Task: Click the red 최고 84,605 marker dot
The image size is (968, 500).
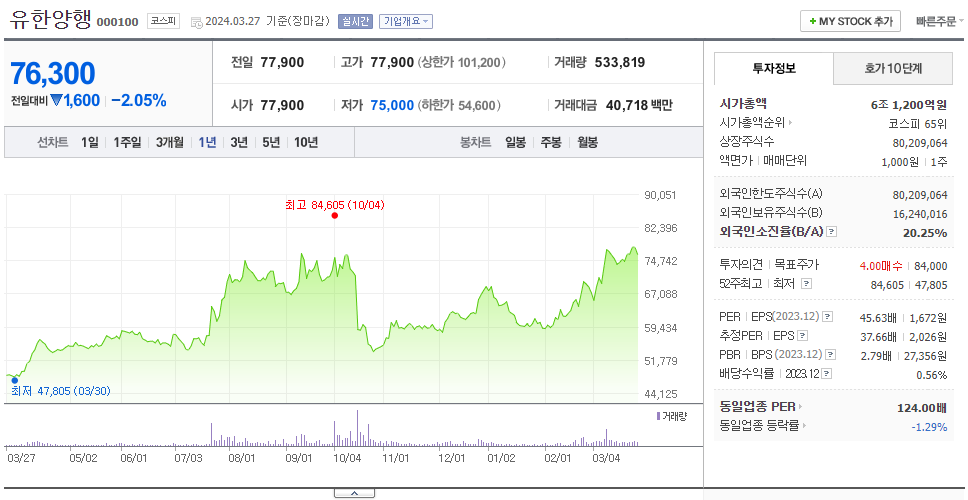Action: tap(335, 215)
